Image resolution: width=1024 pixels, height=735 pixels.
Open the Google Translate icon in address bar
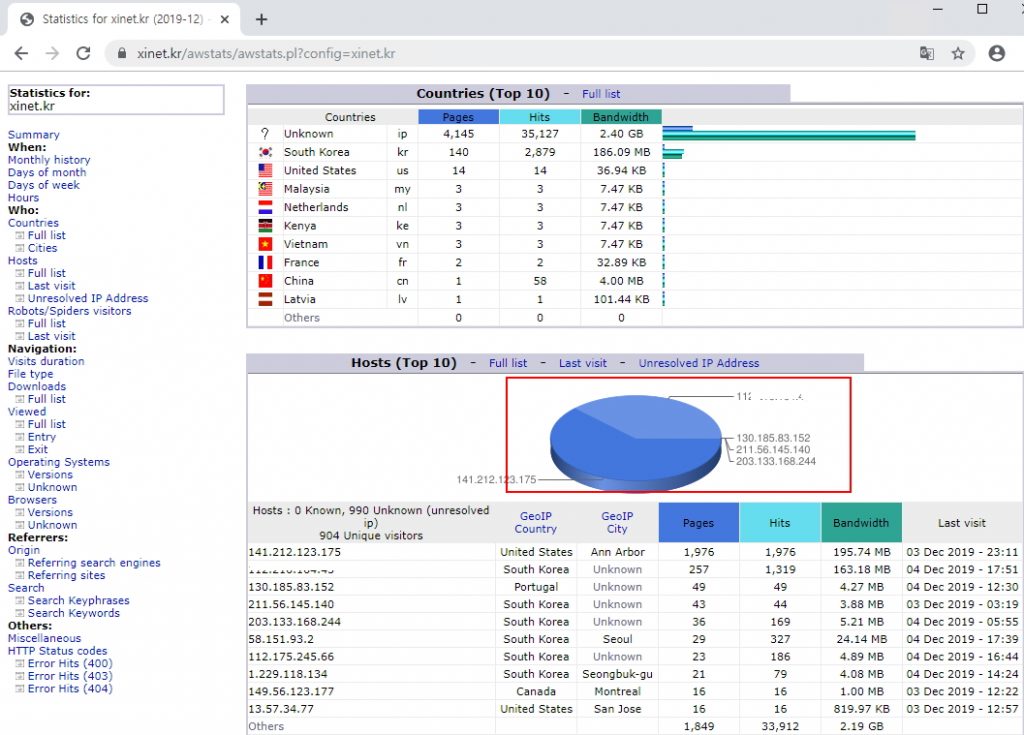[926, 54]
